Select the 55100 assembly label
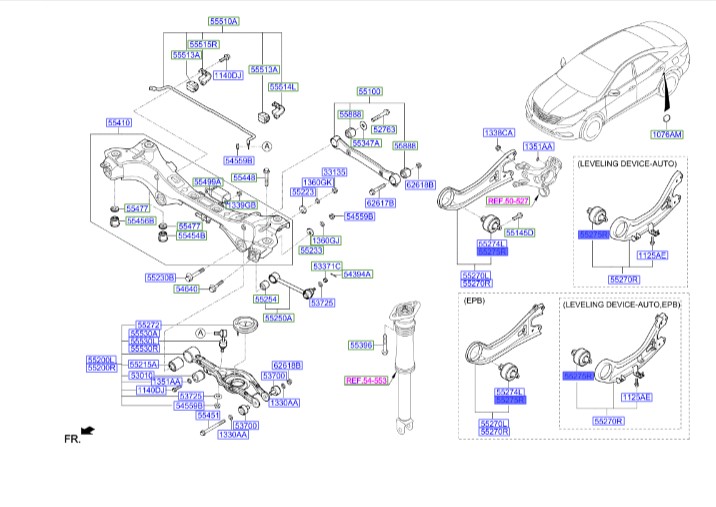The width and height of the screenshot is (716, 507). click(369, 91)
